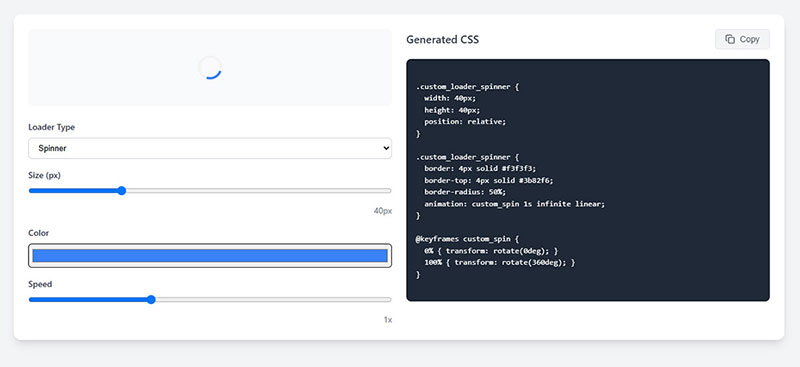Screen dimensions: 800x367
Task: Click the 1x speed value readout
Action: point(388,320)
